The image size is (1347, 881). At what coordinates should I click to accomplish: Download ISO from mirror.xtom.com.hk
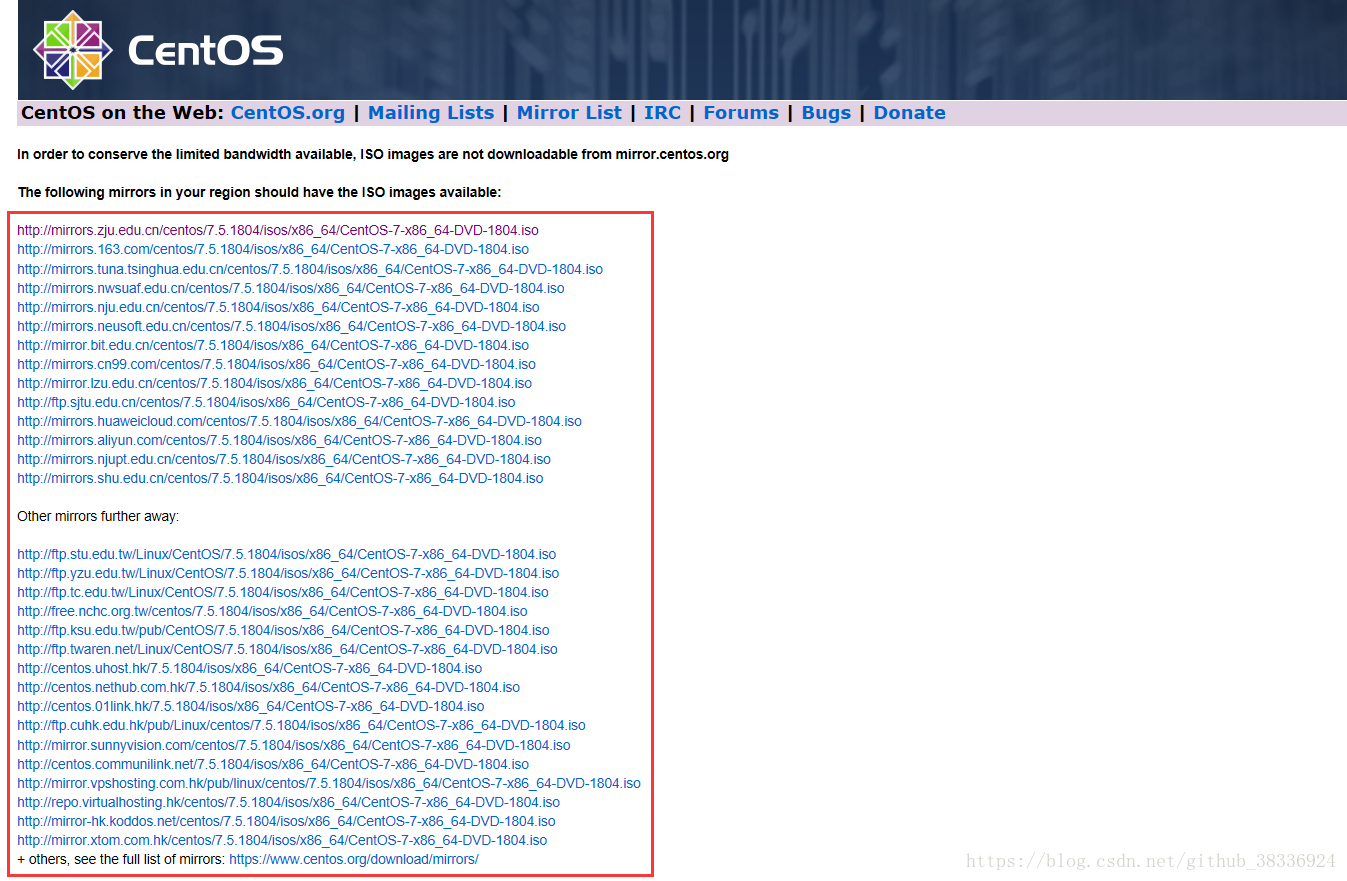[x=282, y=840]
